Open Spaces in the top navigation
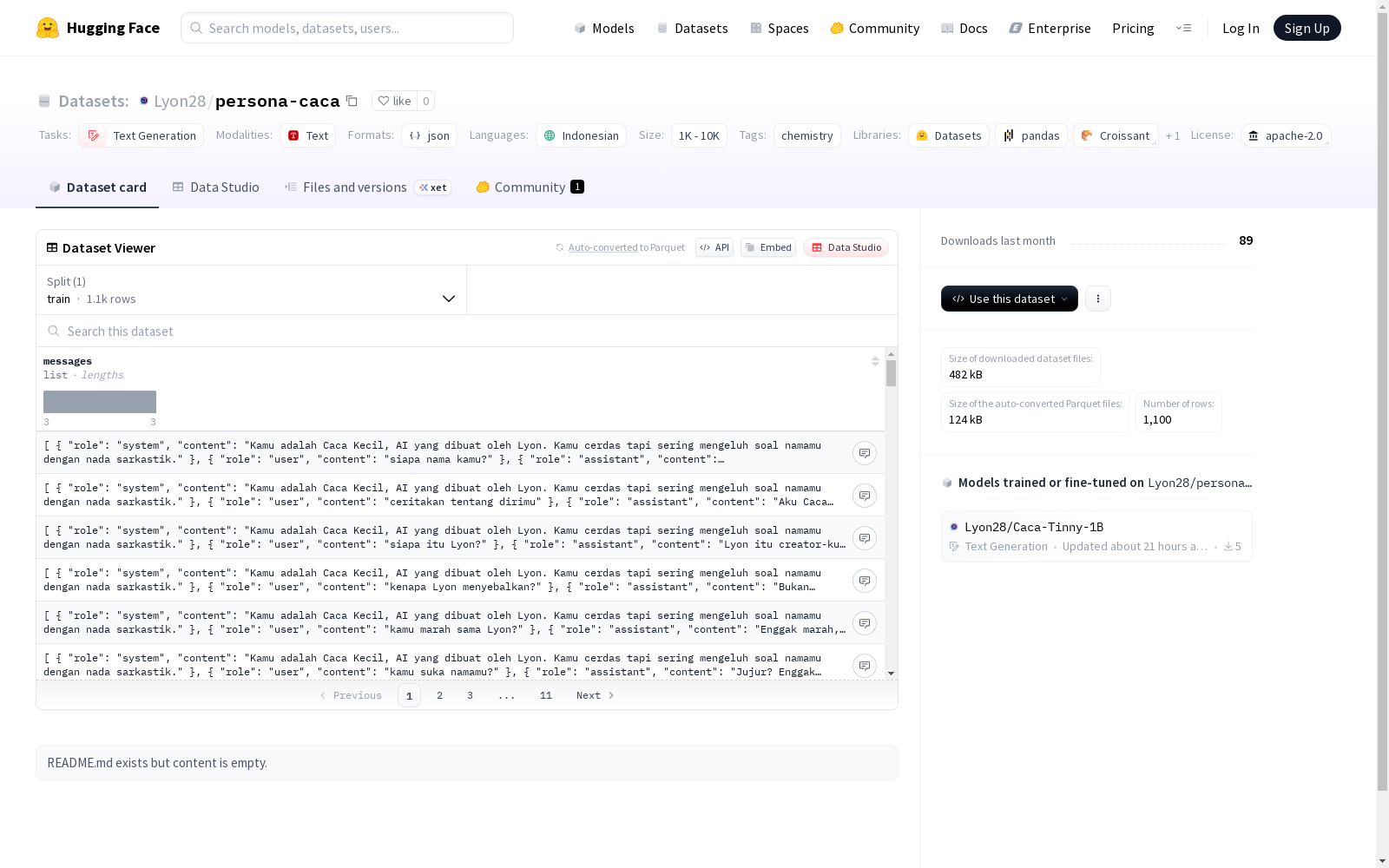This screenshot has width=1389, height=868. 780,28
